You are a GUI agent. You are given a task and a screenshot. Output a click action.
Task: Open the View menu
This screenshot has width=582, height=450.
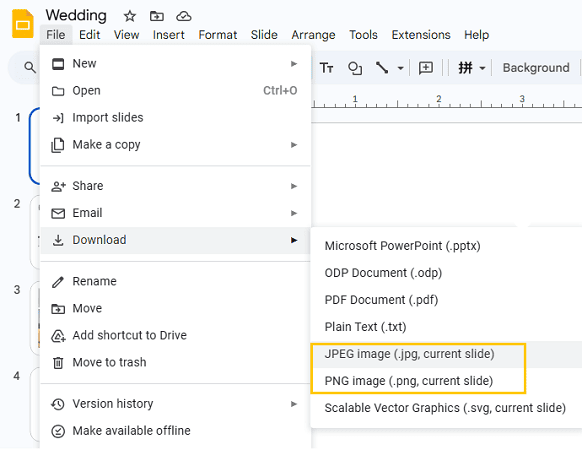click(x=126, y=35)
